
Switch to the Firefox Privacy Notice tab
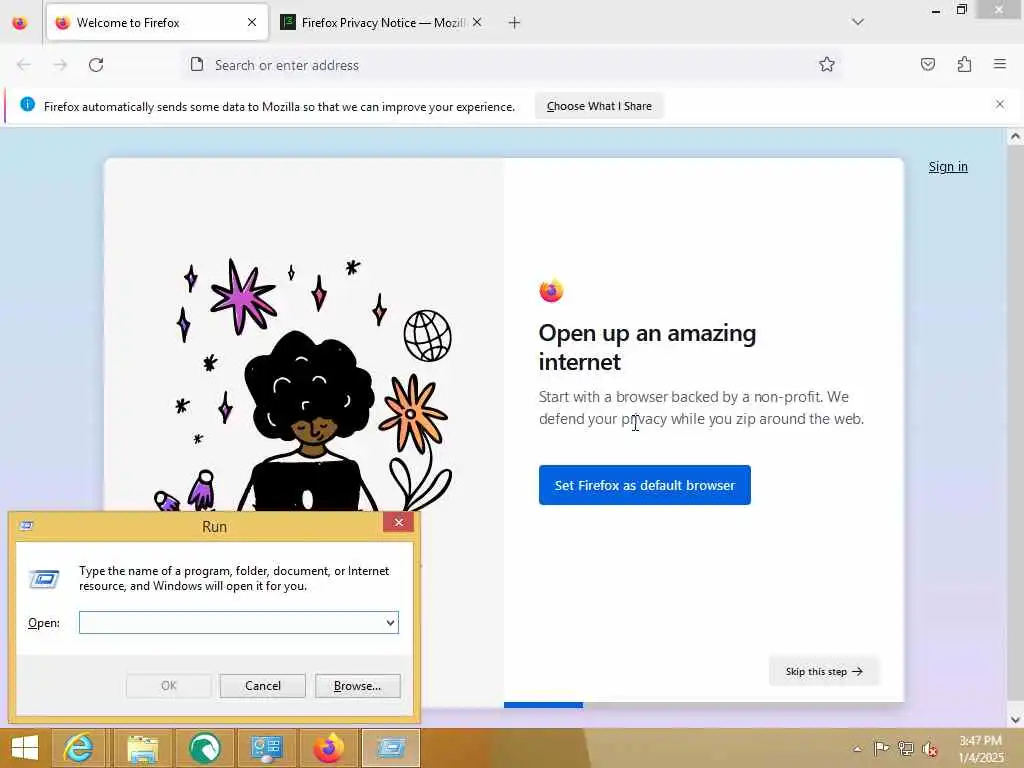click(382, 23)
